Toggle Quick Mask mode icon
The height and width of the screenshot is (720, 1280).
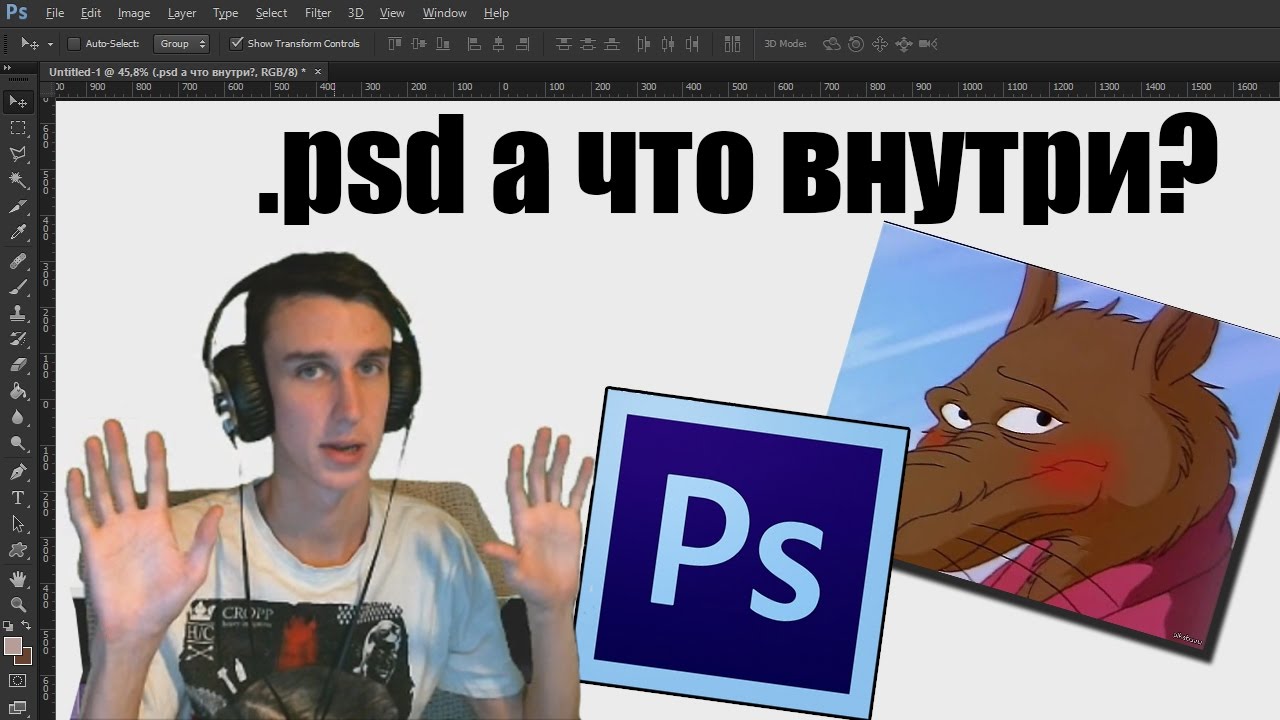[18, 681]
